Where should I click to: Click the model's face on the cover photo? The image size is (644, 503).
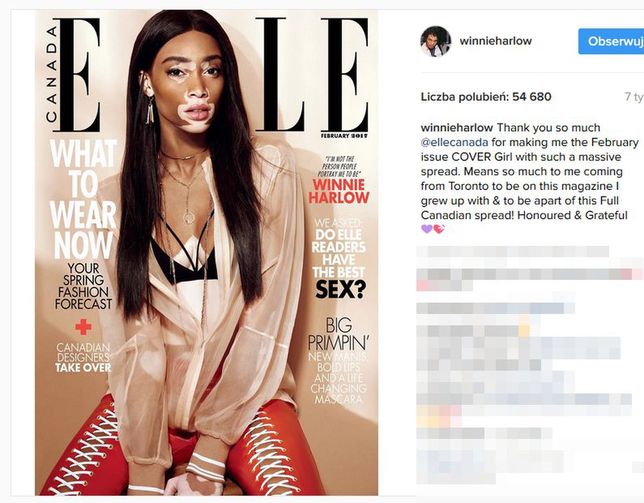[193, 88]
